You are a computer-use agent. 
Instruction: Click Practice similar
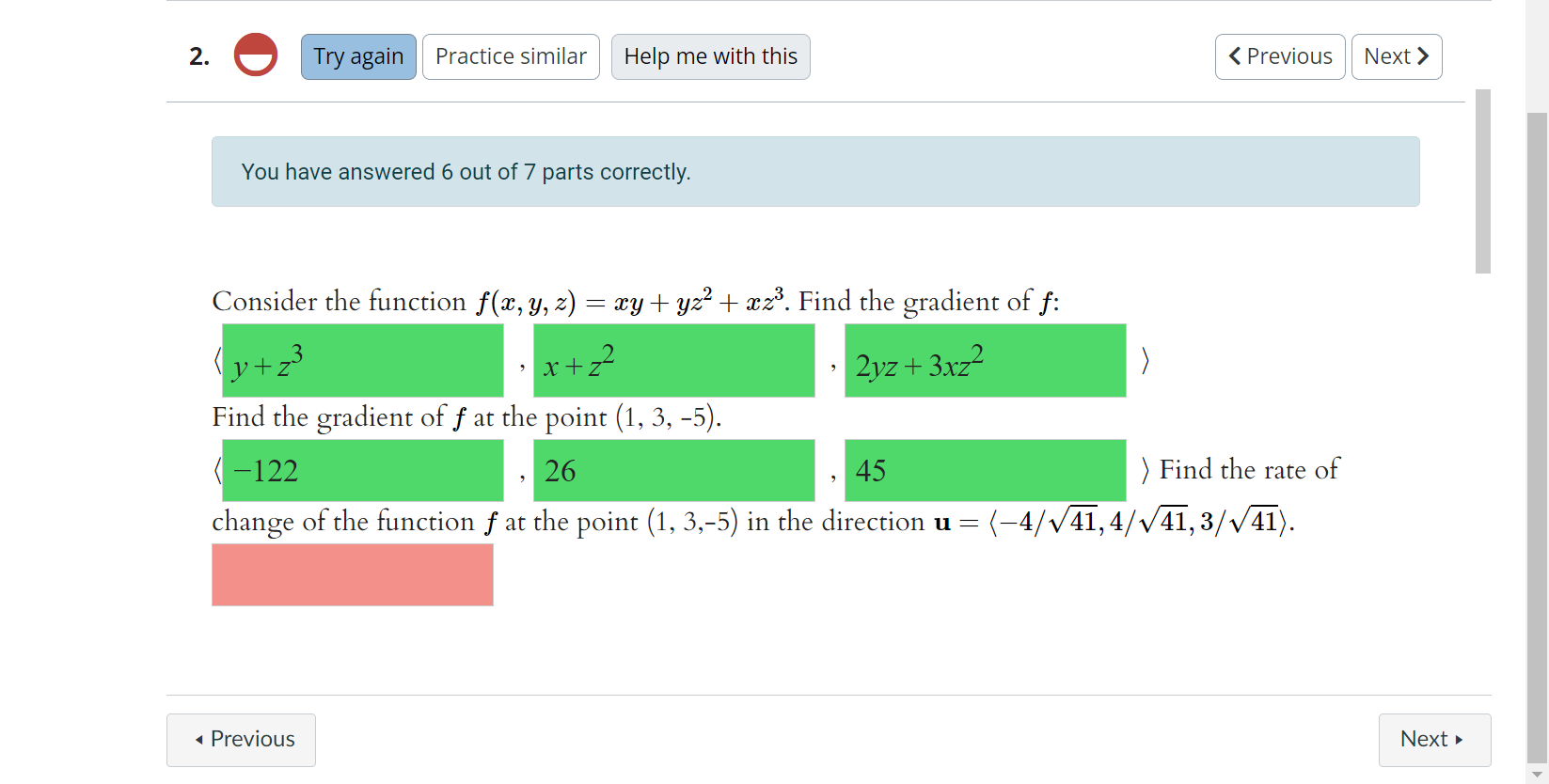(x=511, y=56)
